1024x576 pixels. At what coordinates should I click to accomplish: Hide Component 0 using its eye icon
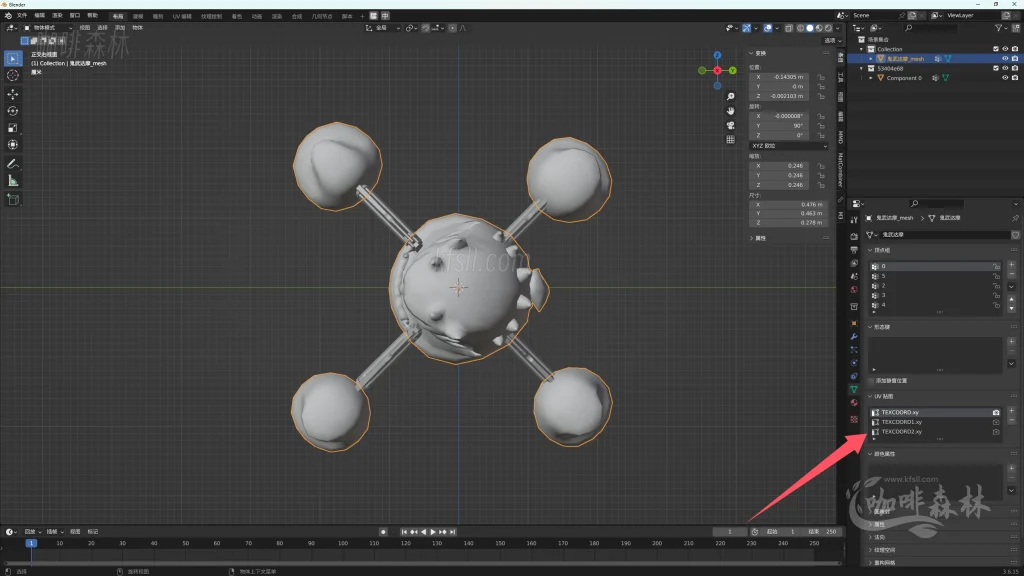coord(1005,78)
